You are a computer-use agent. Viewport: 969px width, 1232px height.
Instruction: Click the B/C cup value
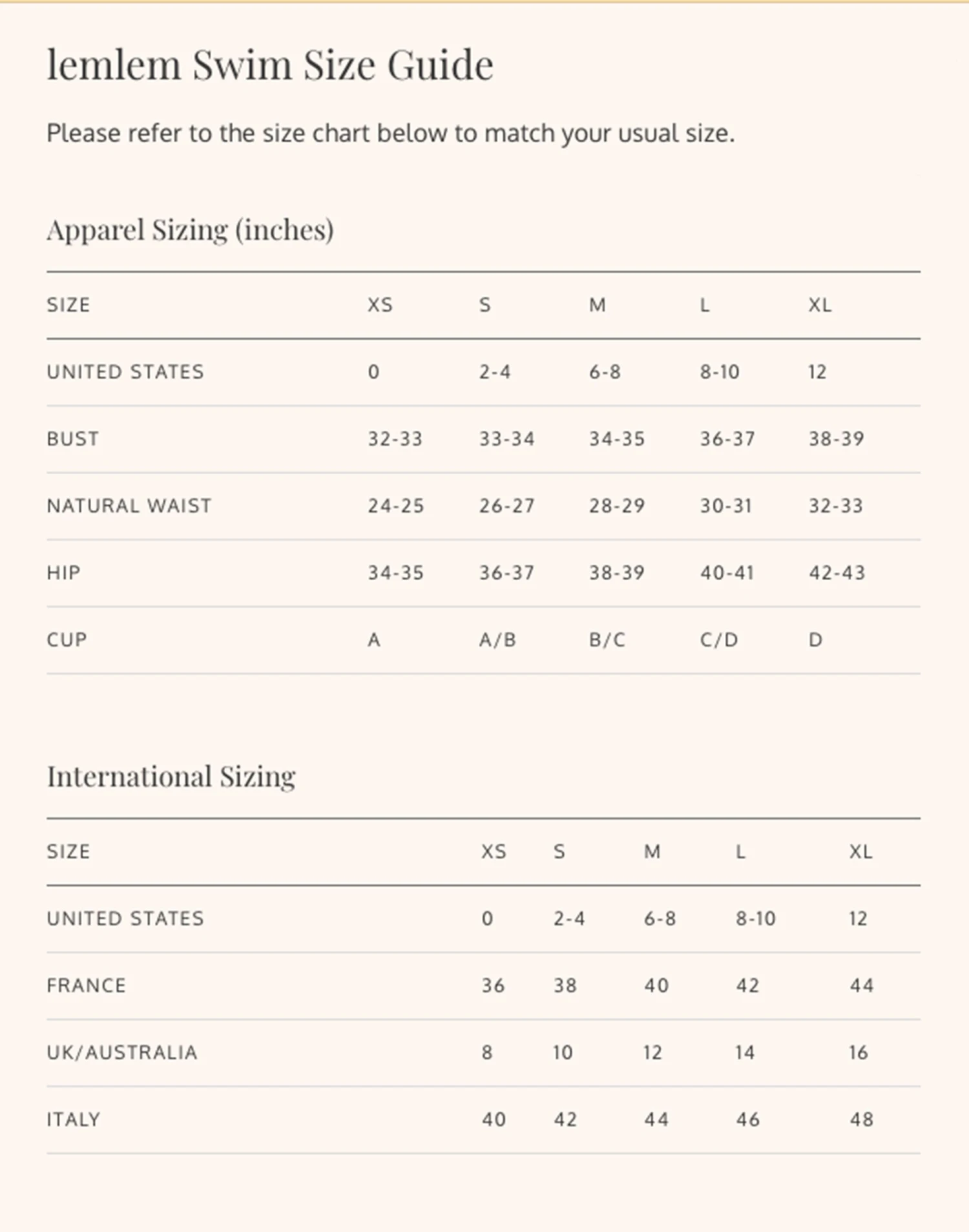(607, 640)
